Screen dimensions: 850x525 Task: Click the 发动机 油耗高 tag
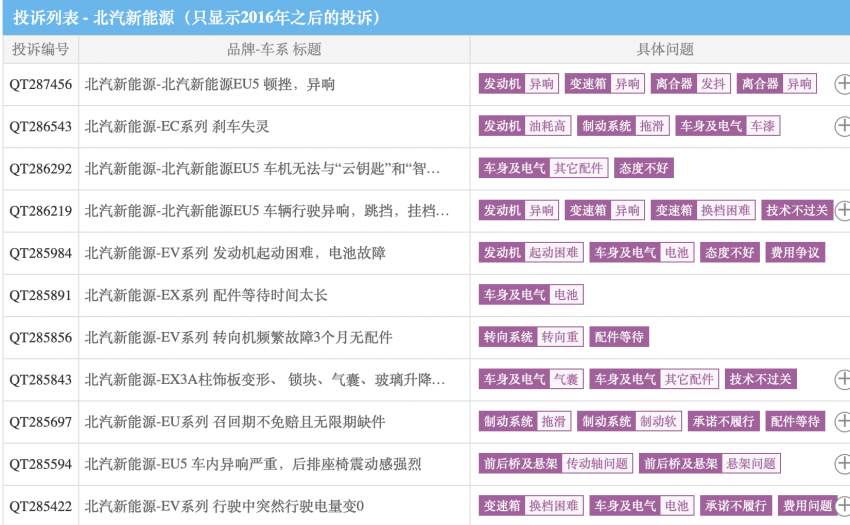(525, 126)
